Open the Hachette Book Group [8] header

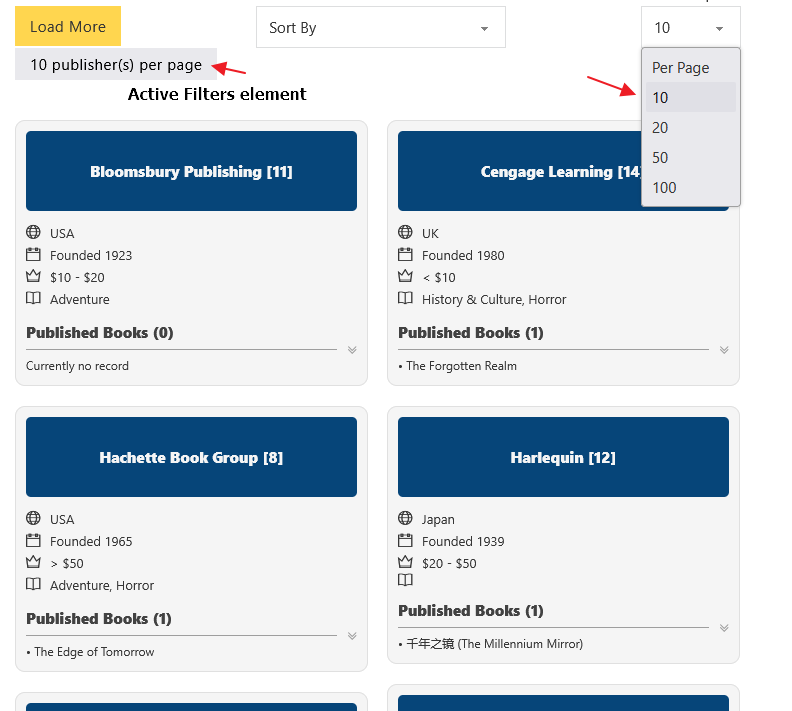click(191, 458)
